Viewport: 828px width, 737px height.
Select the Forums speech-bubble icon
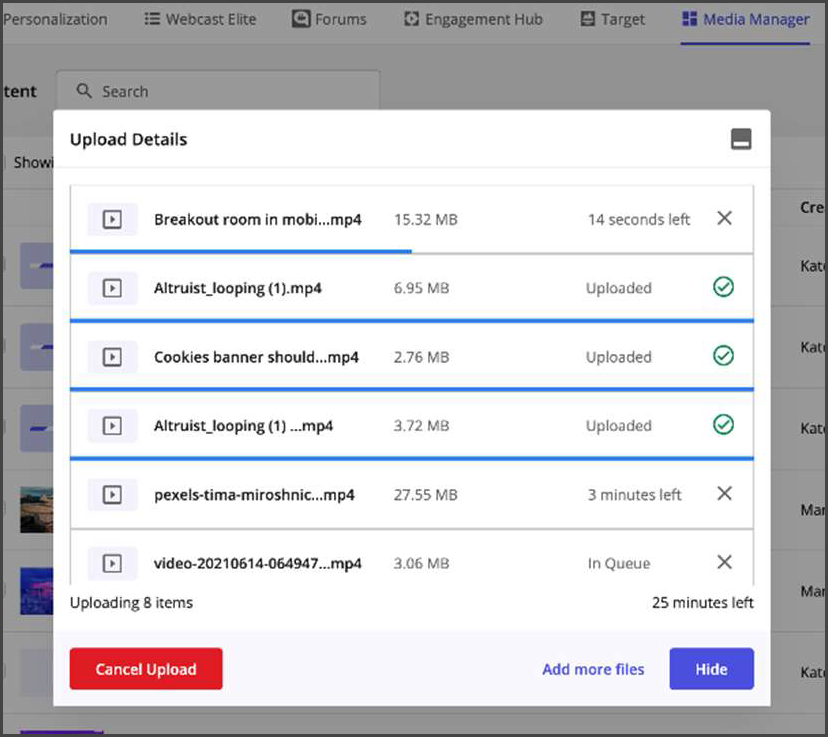click(300, 18)
